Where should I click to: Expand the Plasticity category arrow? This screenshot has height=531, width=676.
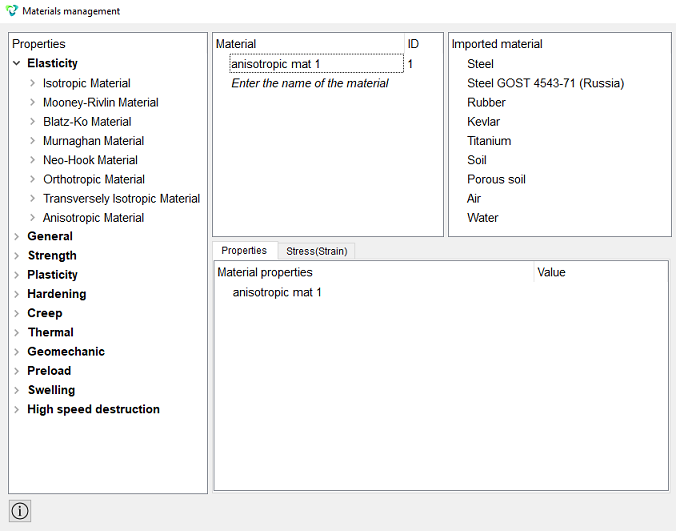point(17,275)
